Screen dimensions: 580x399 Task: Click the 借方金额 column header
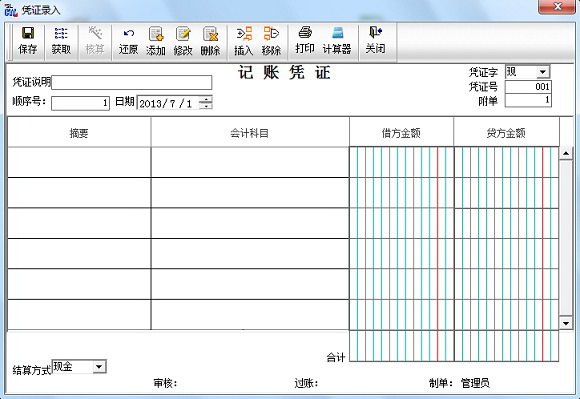[401, 133]
